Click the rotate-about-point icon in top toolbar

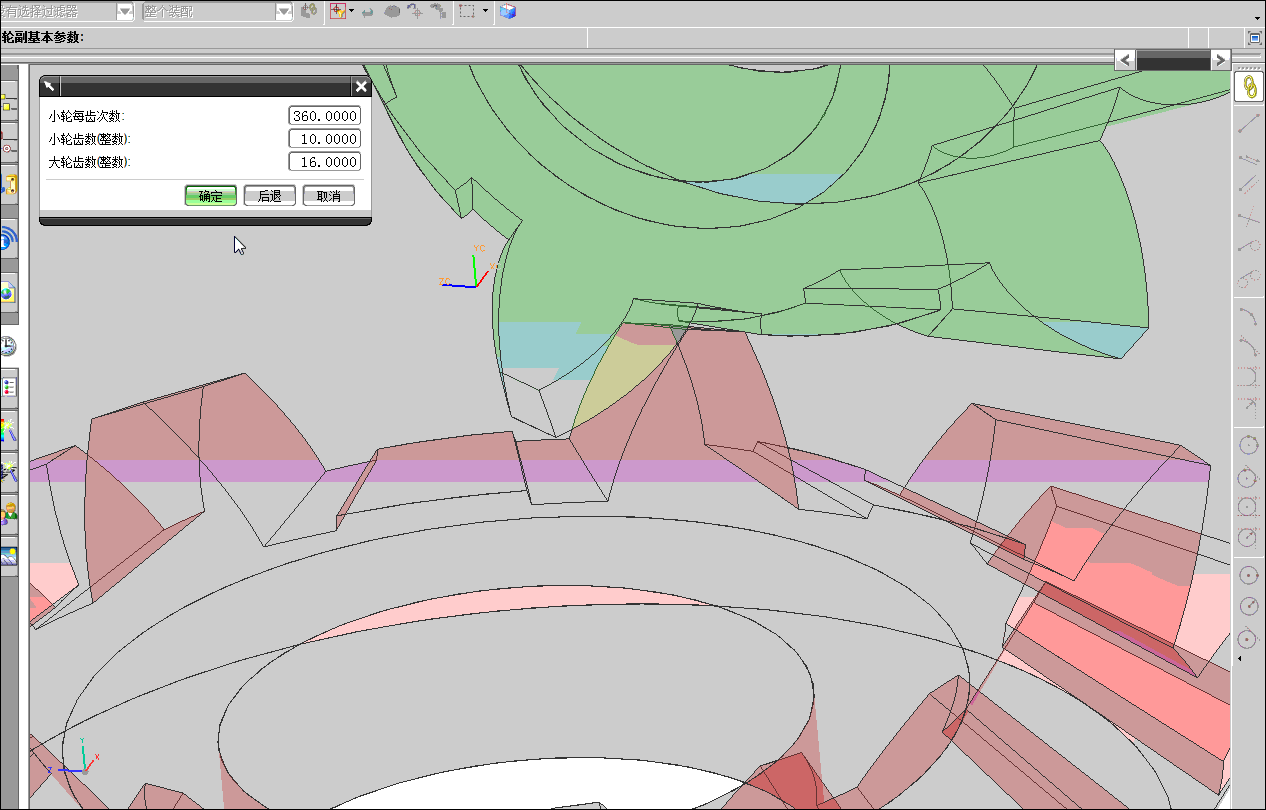click(x=415, y=11)
